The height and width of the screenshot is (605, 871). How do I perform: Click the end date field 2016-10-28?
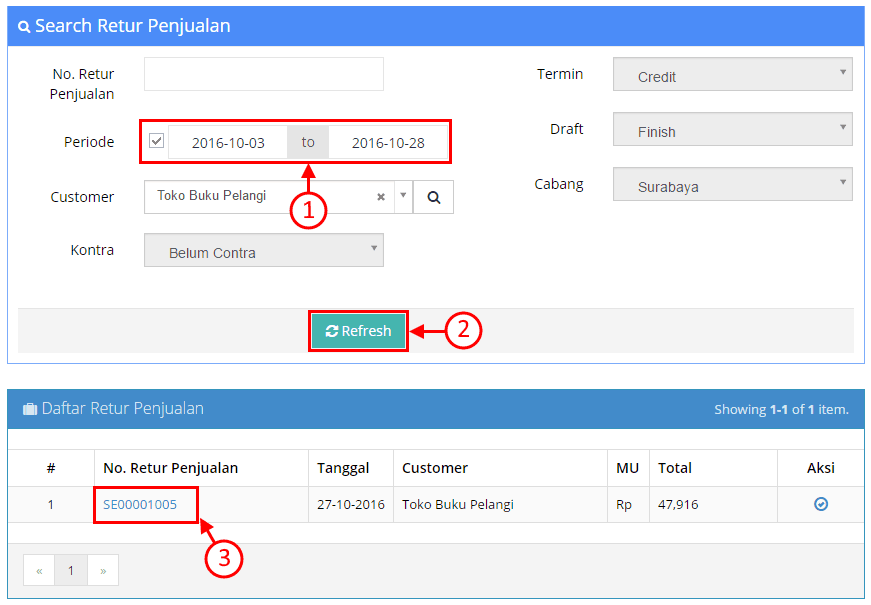pos(388,142)
